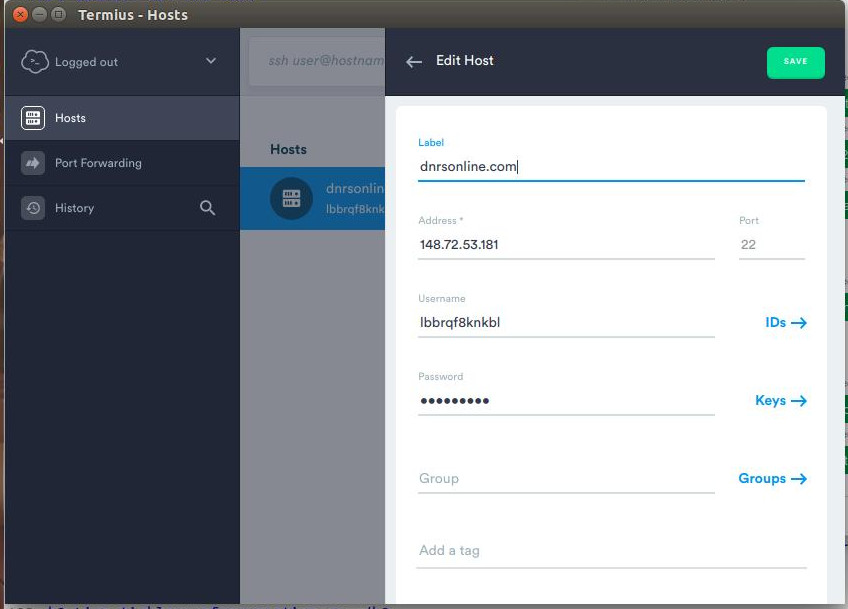Open Port Forwarding in the sidebar
The width and height of the screenshot is (848, 609).
[x=122, y=163]
